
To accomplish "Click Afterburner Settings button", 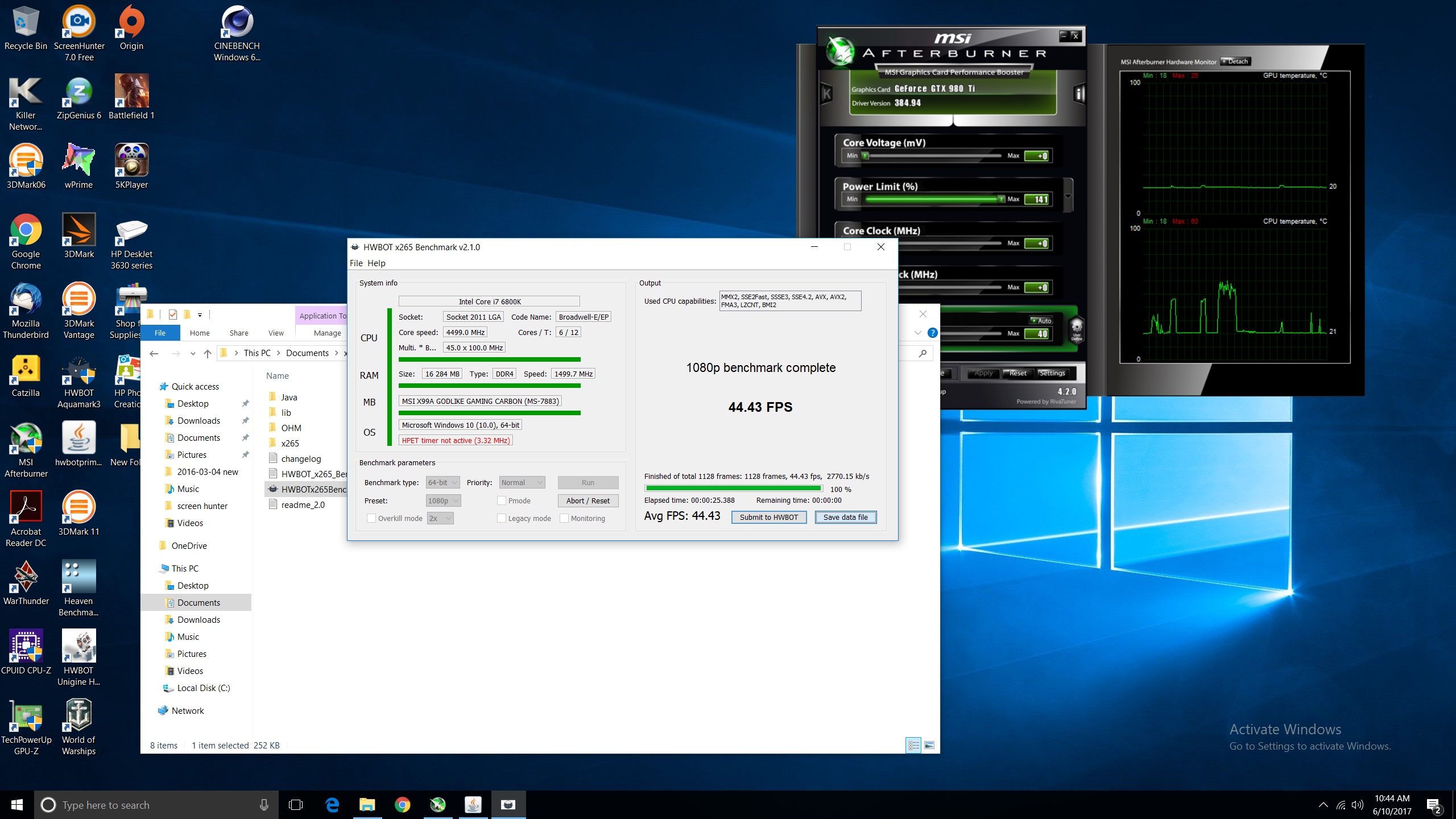I will [1052, 373].
